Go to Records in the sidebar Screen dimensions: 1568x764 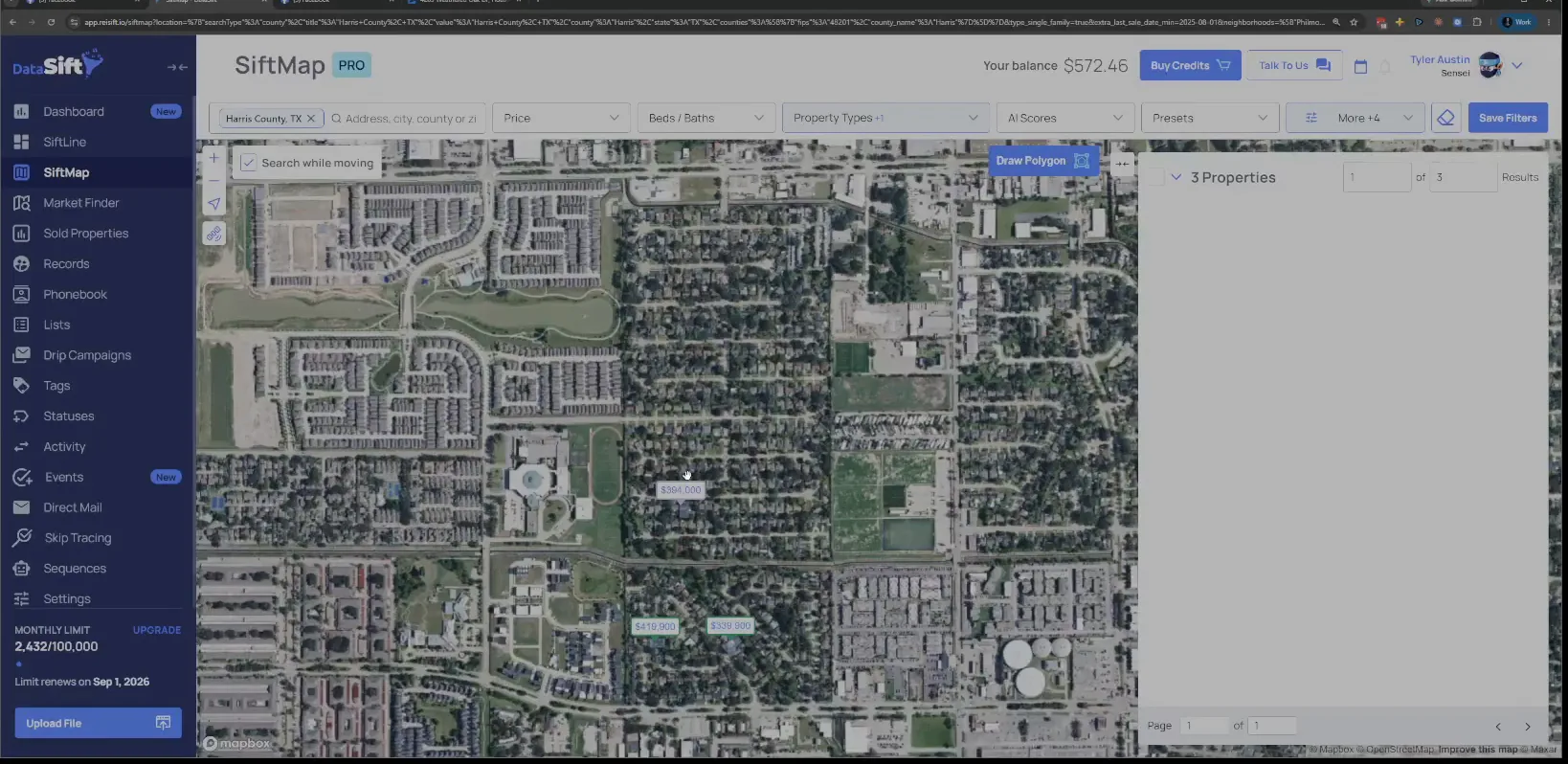point(66,264)
